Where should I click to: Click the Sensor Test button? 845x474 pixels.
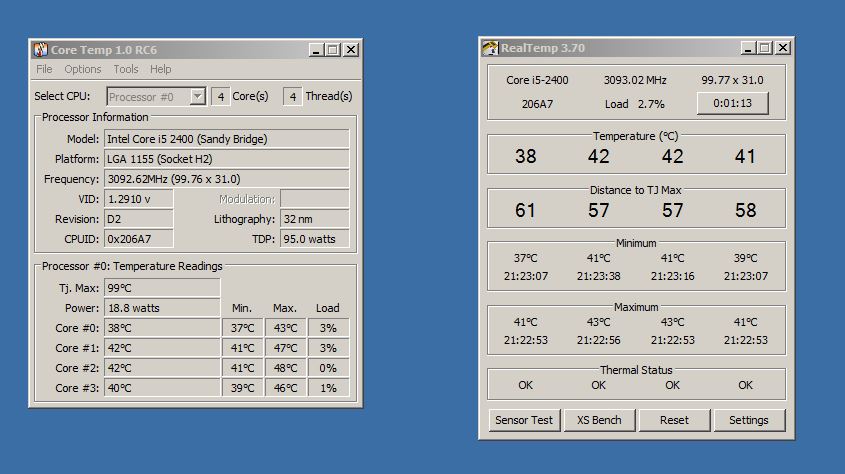click(524, 420)
